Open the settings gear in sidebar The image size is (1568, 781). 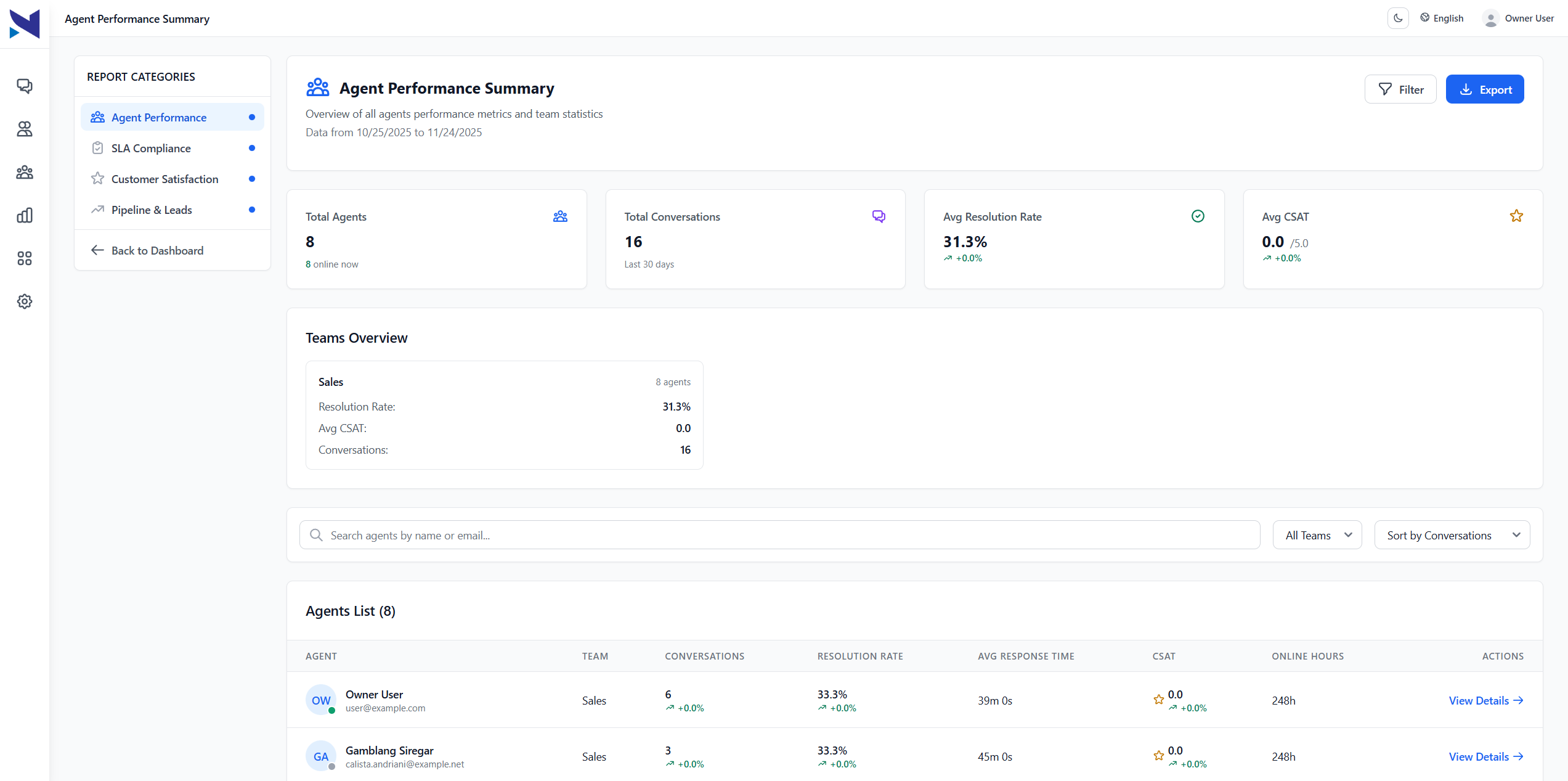click(25, 301)
